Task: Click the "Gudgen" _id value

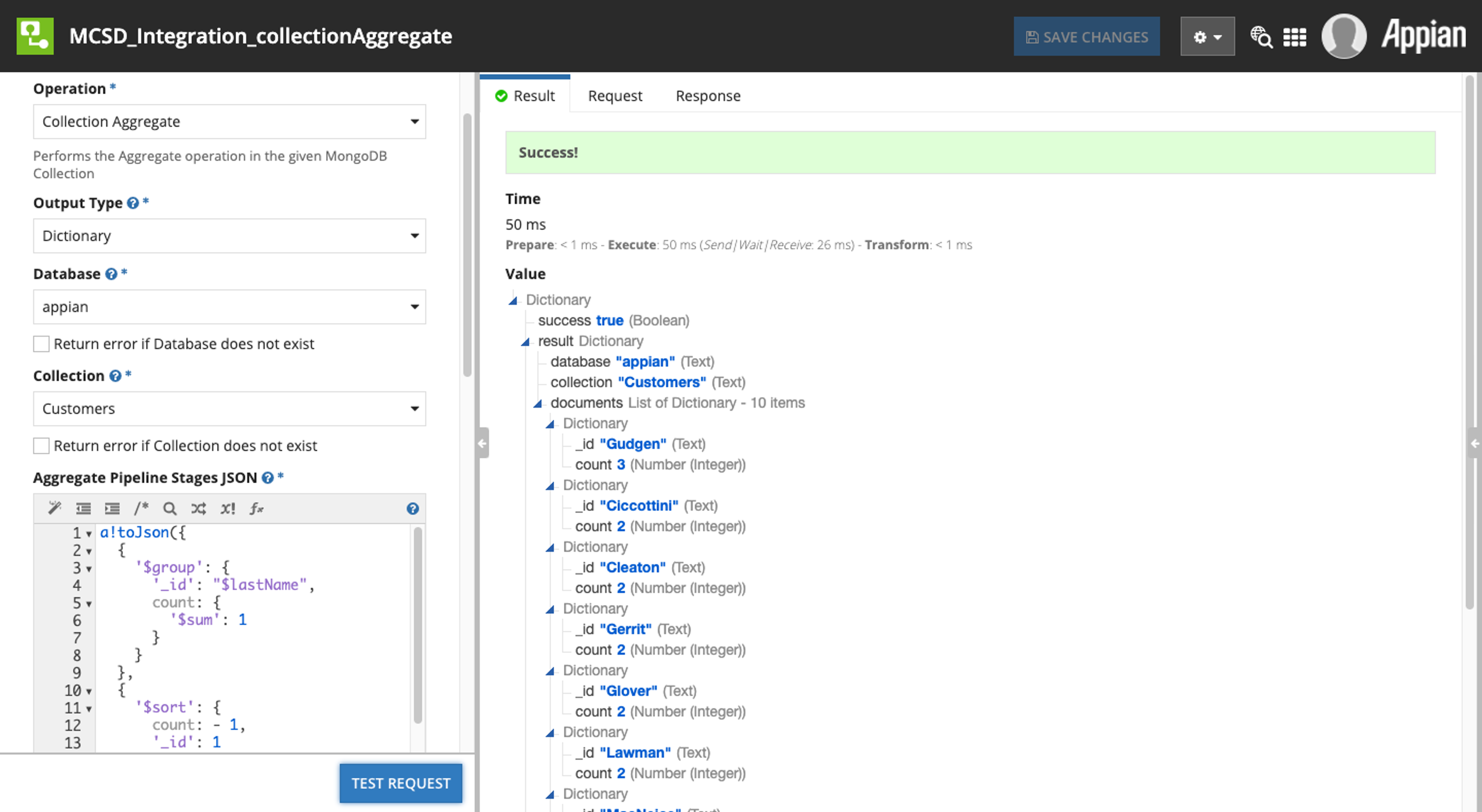Action: (x=633, y=444)
